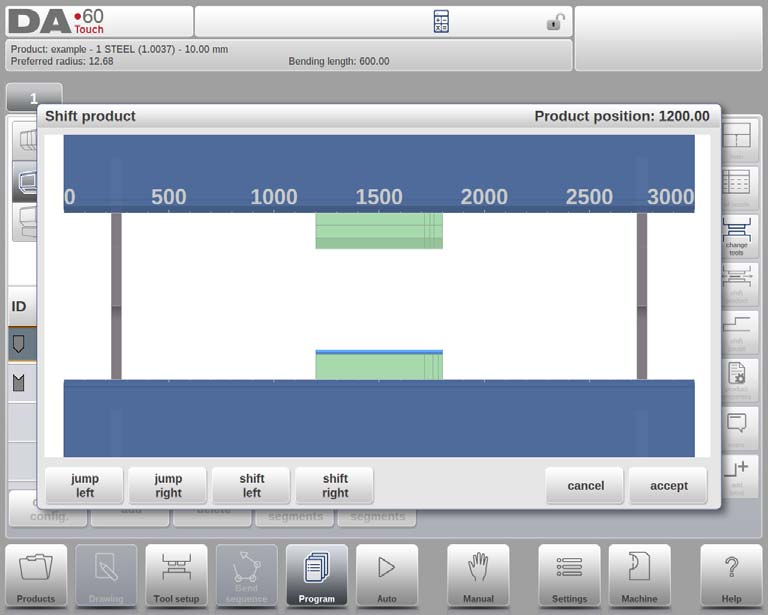Toggle the padlock lock icon

pyautogui.click(x=555, y=22)
